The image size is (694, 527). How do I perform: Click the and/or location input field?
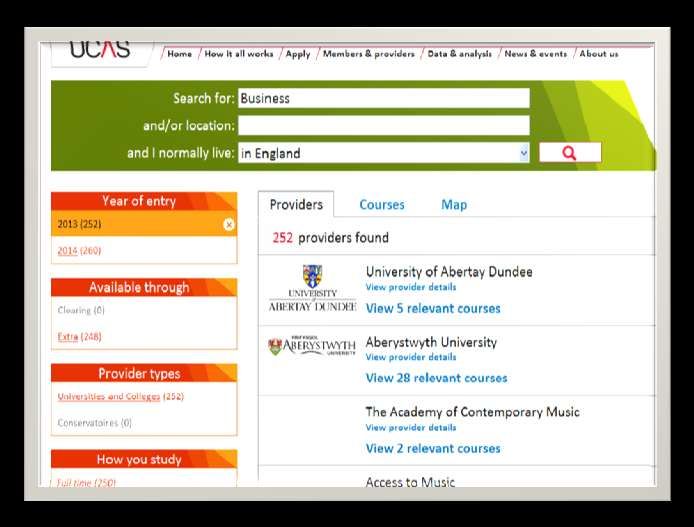coord(384,126)
